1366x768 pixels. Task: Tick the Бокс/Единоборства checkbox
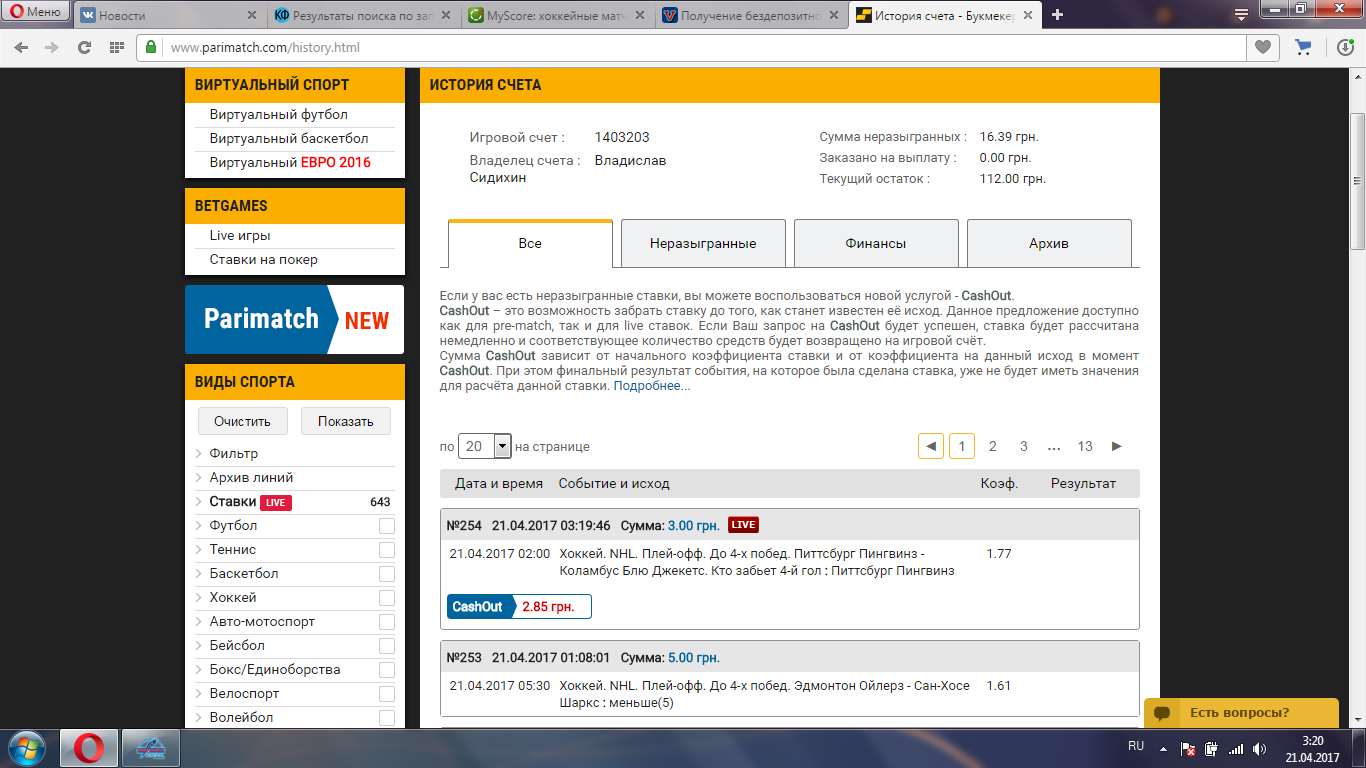point(387,670)
